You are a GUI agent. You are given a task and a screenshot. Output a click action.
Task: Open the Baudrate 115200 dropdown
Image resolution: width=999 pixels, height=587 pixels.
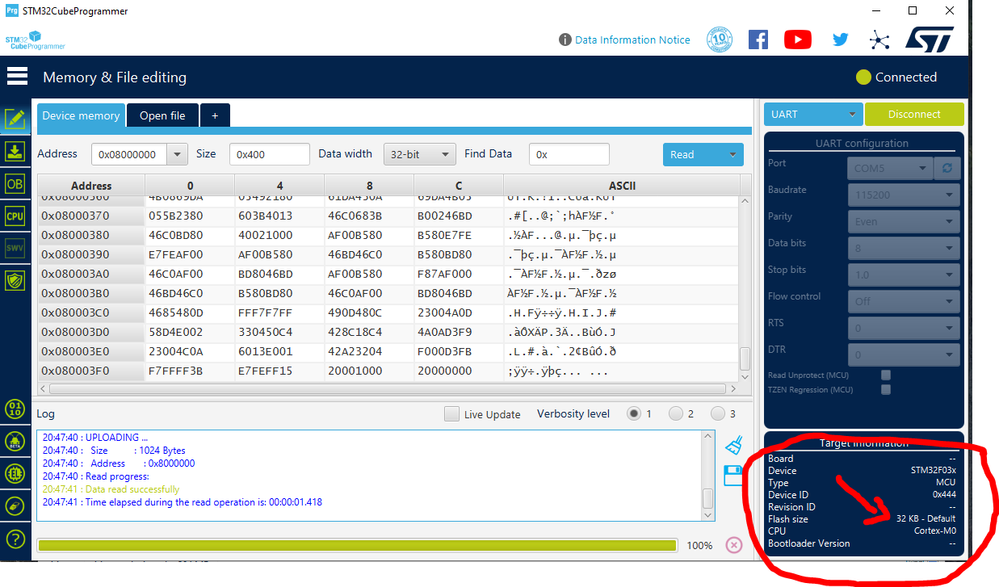(903, 194)
